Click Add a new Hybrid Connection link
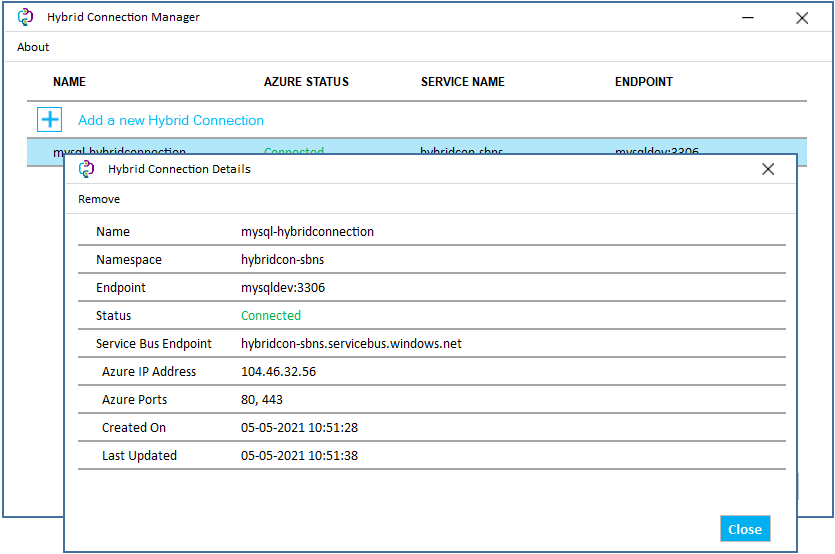 coord(171,120)
